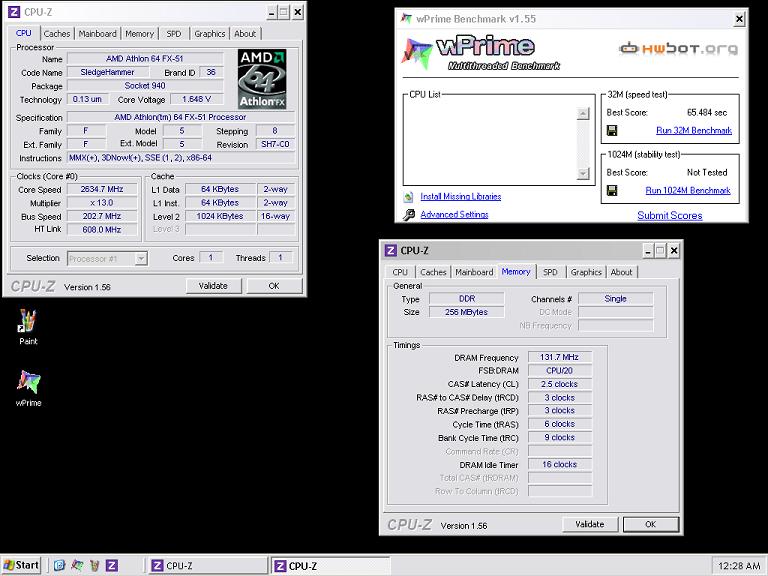This screenshot has width=768, height=576.
Task: Switch to Mainboard tab in left CPU-Z window
Action: (97, 34)
